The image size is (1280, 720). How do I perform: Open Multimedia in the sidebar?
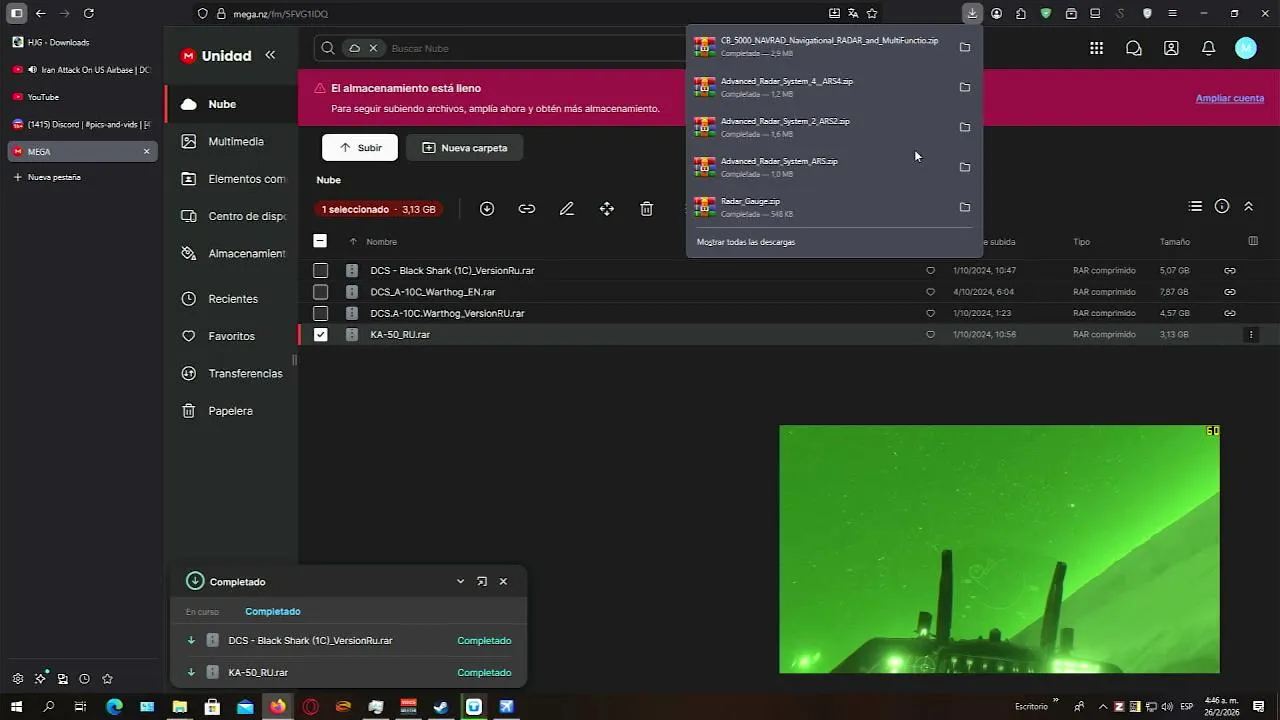pos(231,141)
